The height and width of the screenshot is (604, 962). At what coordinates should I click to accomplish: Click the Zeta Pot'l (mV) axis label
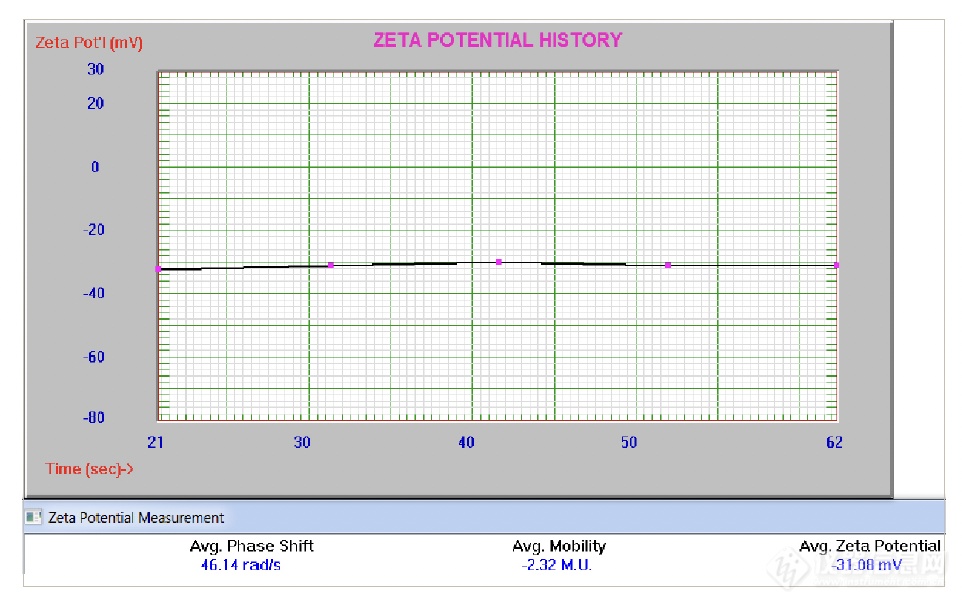pos(89,42)
